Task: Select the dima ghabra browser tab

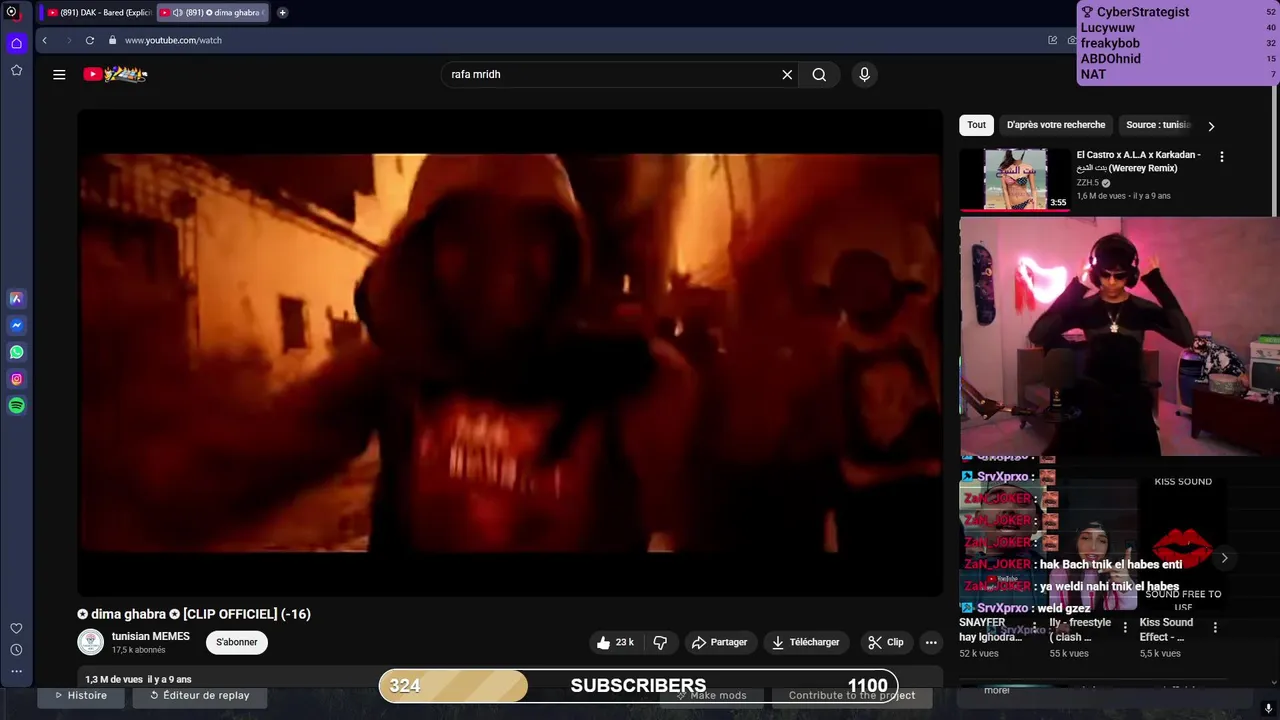Action: pyautogui.click(x=213, y=12)
